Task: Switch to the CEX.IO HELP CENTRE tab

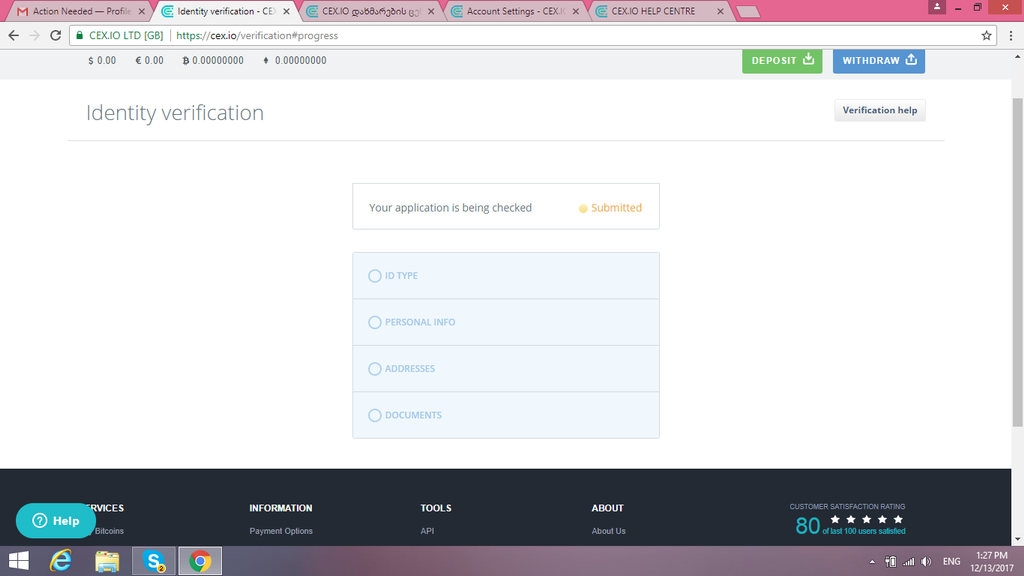Action: pos(660,11)
